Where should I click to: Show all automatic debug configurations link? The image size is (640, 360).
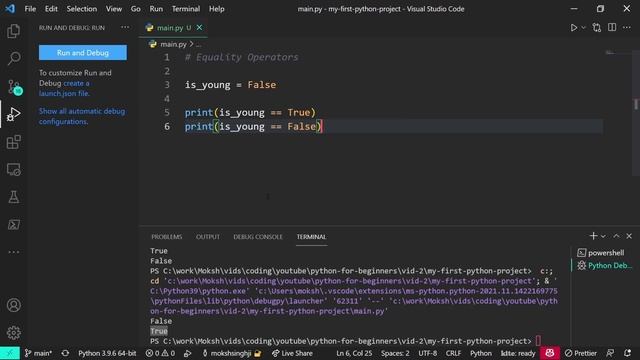click(x=82, y=116)
